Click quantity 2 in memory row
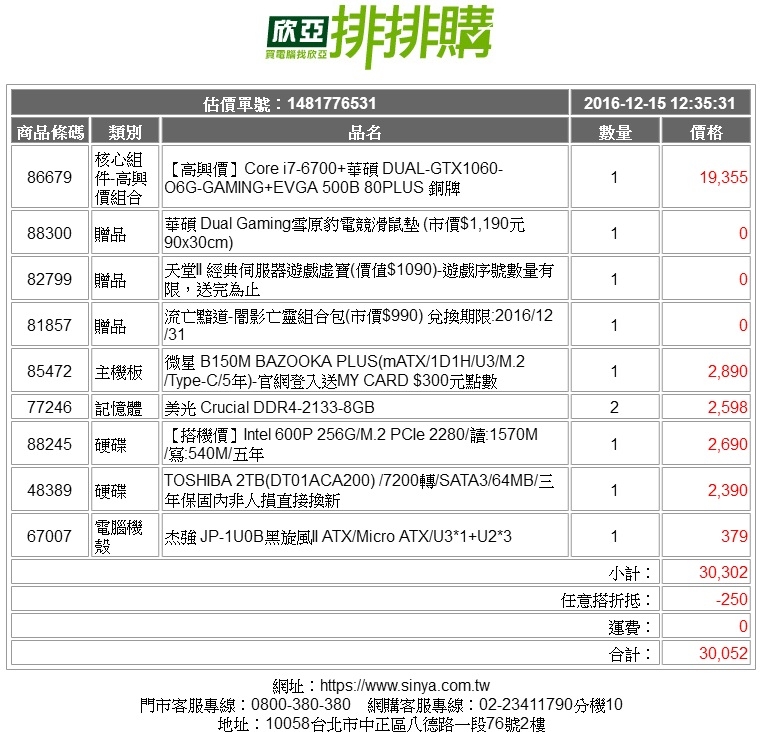The height and width of the screenshot is (732, 765). point(615,407)
